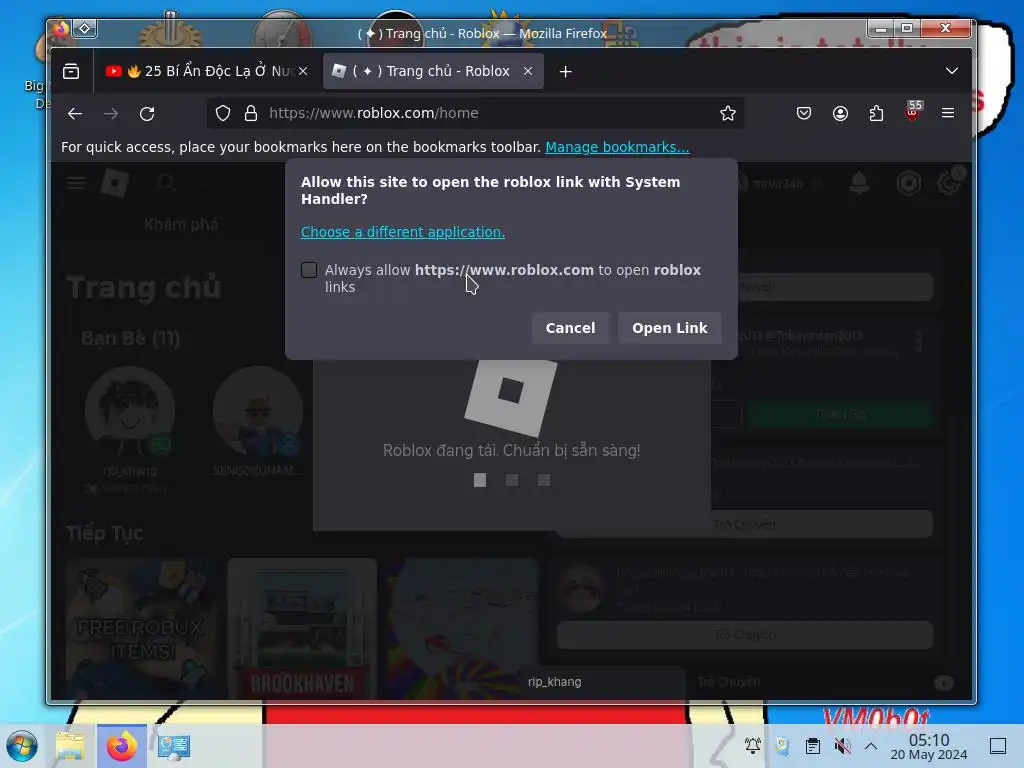The image size is (1024, 768).
Task: Open the clipboard tray icon
Action: pyautogui.click(x=812, y=745)
